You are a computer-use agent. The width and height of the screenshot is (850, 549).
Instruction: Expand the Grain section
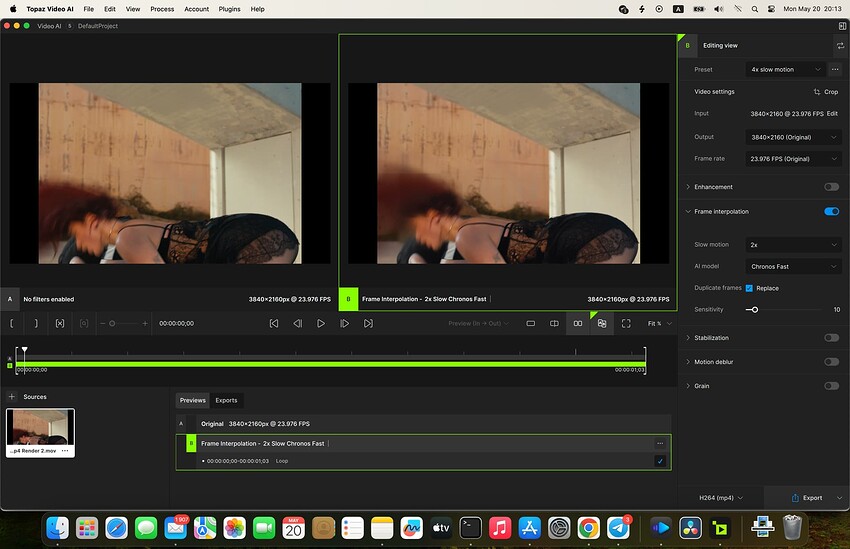(x=688, y=386)
